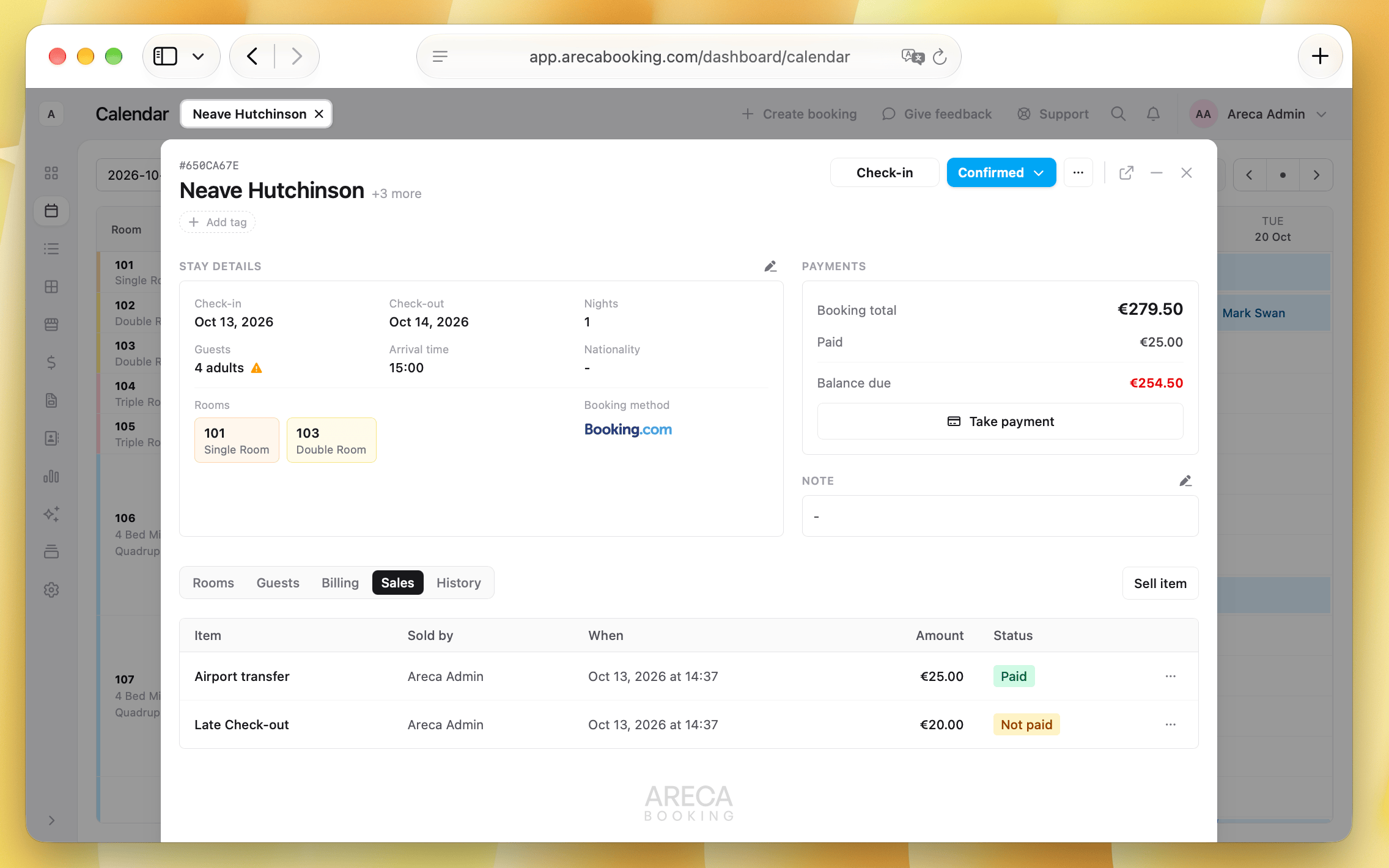Select room 103 Double Room card

331,441
